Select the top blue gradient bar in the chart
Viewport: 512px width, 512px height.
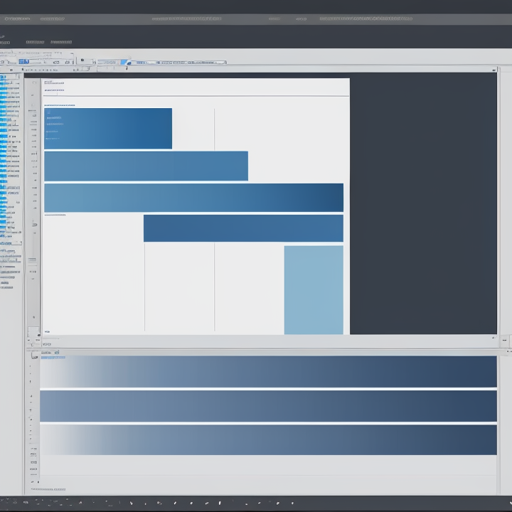[108, 128]
